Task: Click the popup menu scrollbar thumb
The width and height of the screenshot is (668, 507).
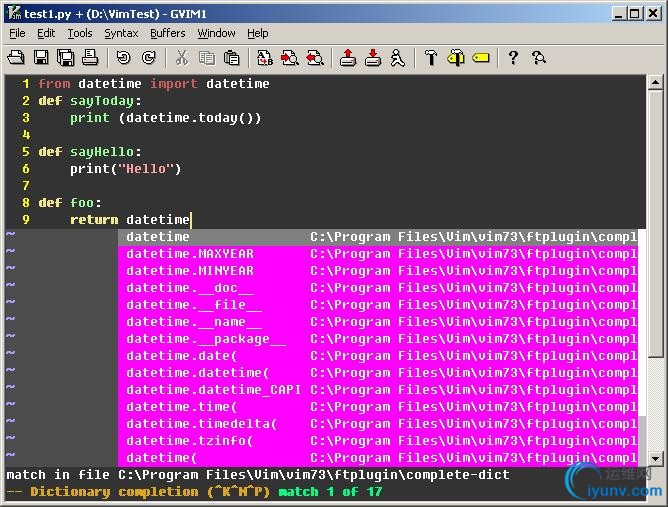Action: click(642, 322)
